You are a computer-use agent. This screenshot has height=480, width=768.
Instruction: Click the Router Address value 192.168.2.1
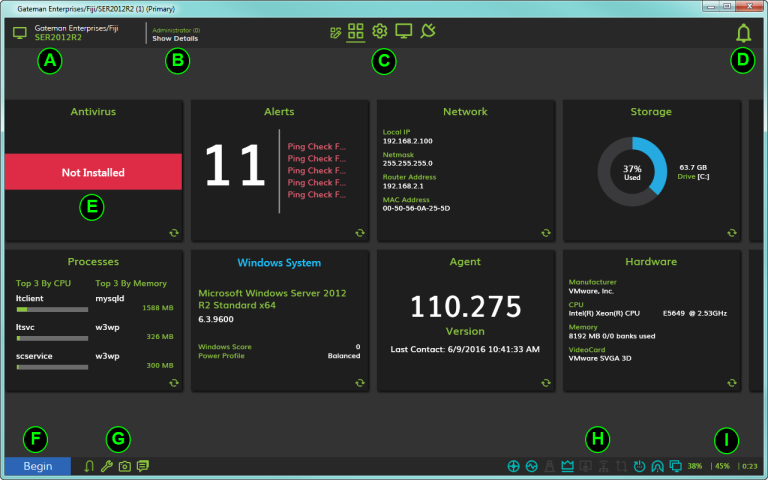[403, 186]
